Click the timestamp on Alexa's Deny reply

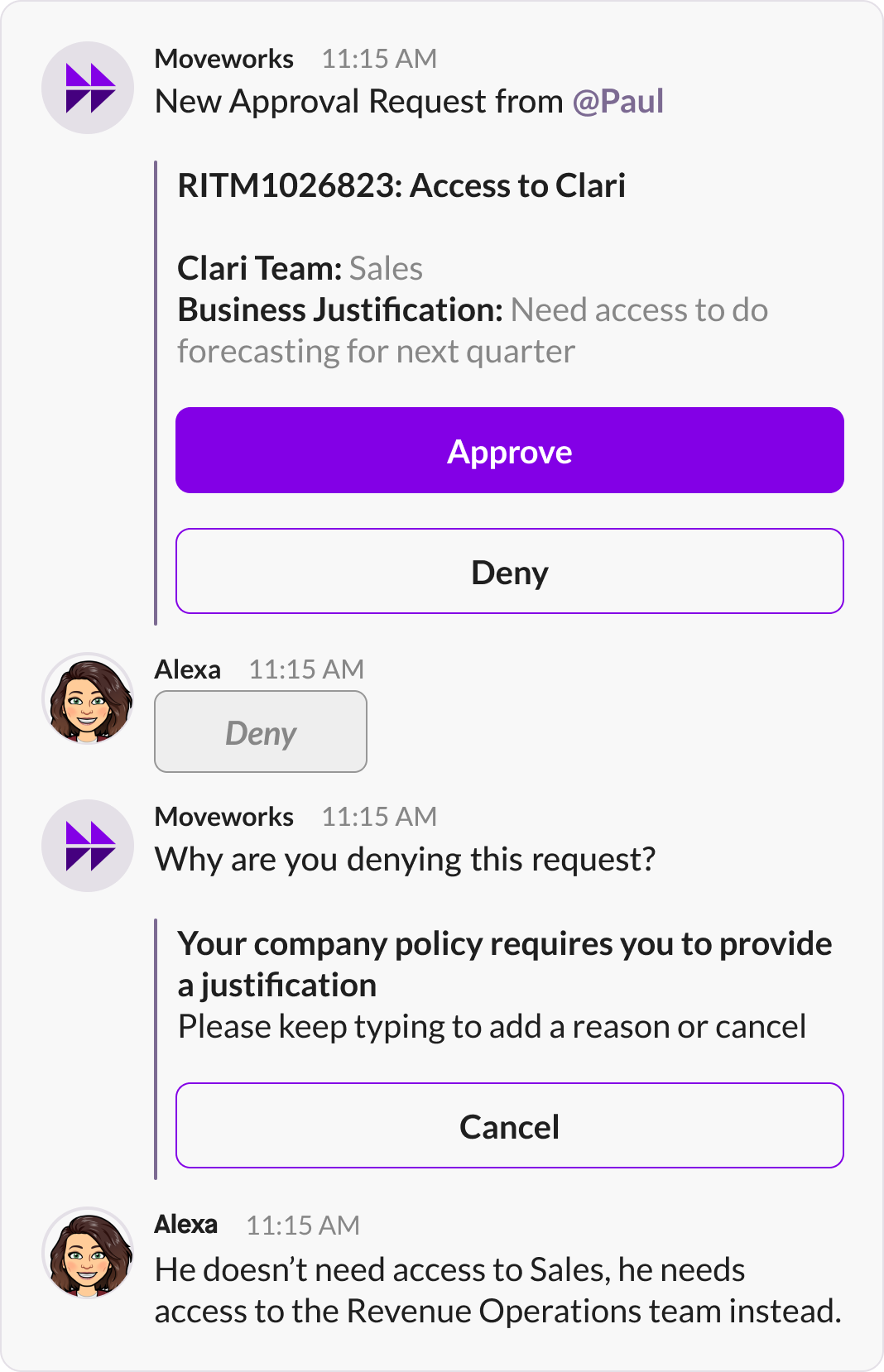(306, 669)
